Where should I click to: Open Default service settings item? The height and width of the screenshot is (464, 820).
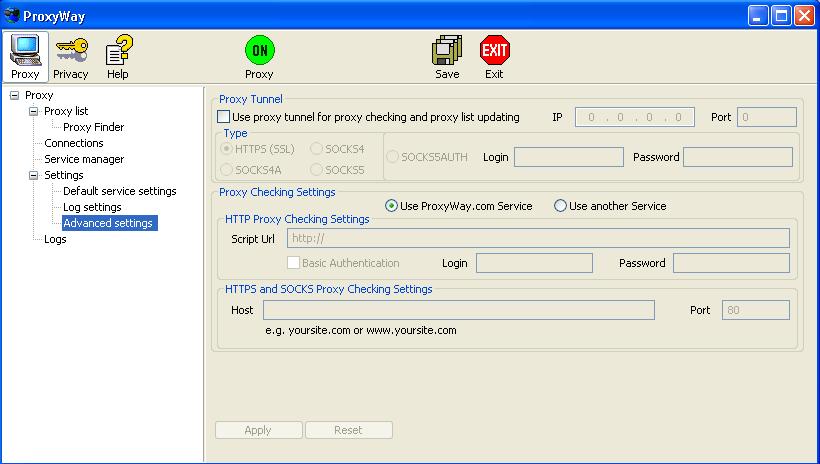pyautogui.click(x=120, y=191)
